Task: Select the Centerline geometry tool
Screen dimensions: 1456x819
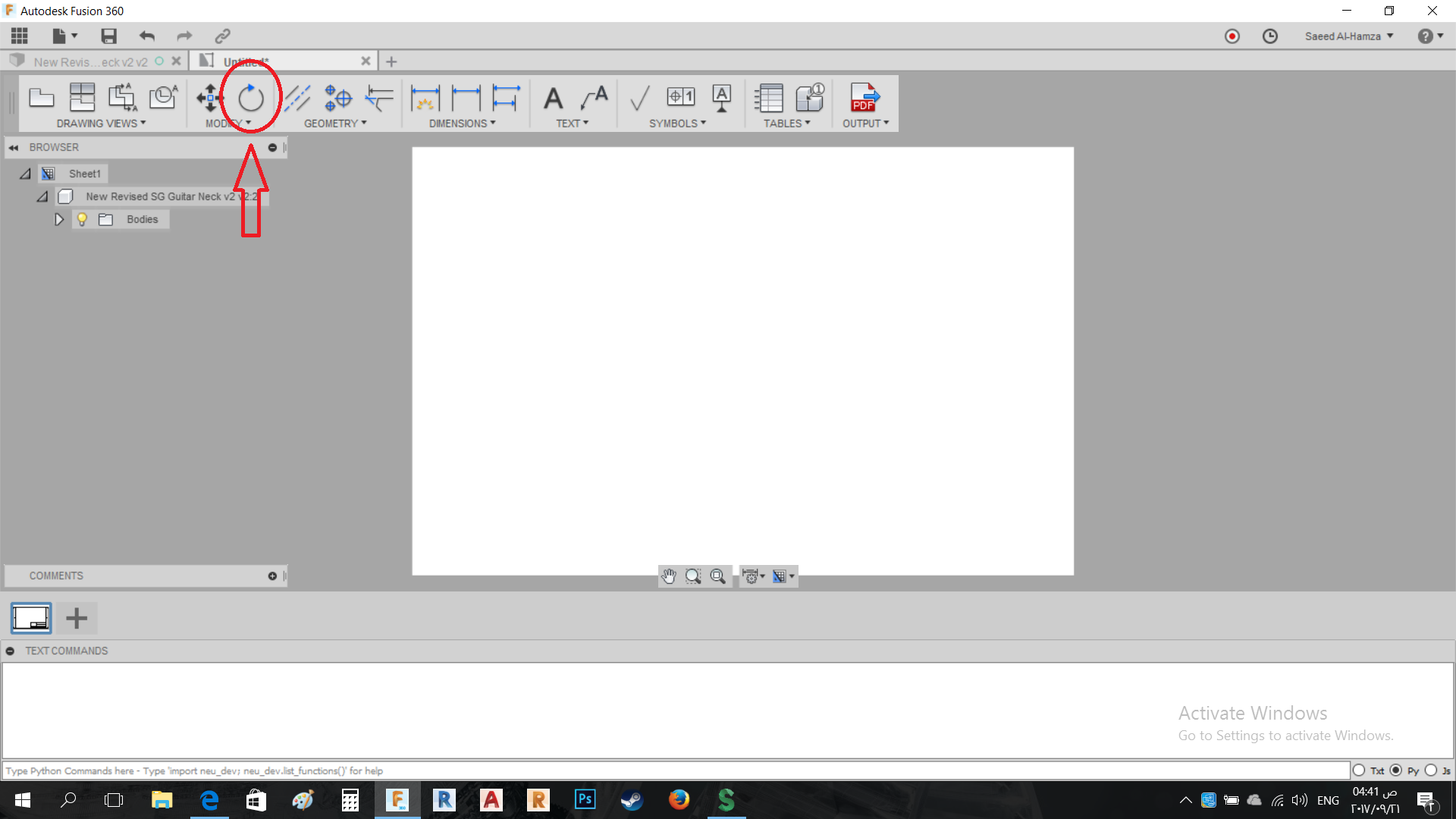Action: [x=297, y=98]
